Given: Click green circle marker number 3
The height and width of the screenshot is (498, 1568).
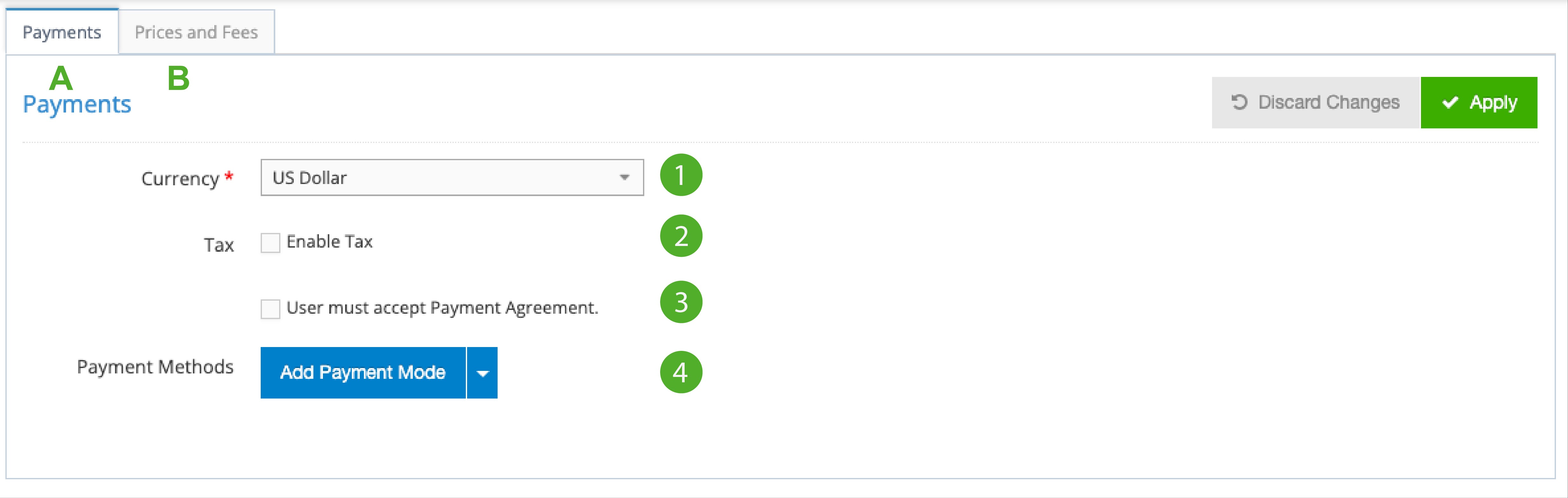Looking at the screenshot, I should (681, 302).
